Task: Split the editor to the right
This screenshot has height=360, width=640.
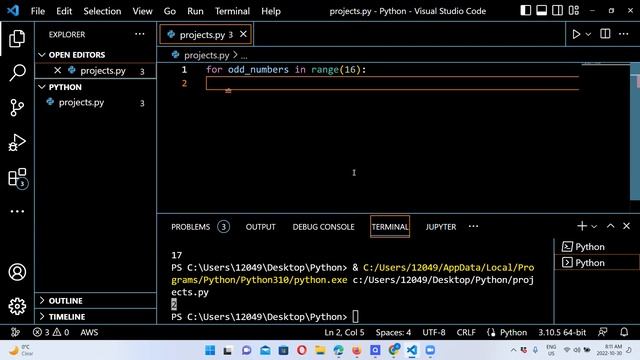Action: pyautogui.click(x=605, y=34)
